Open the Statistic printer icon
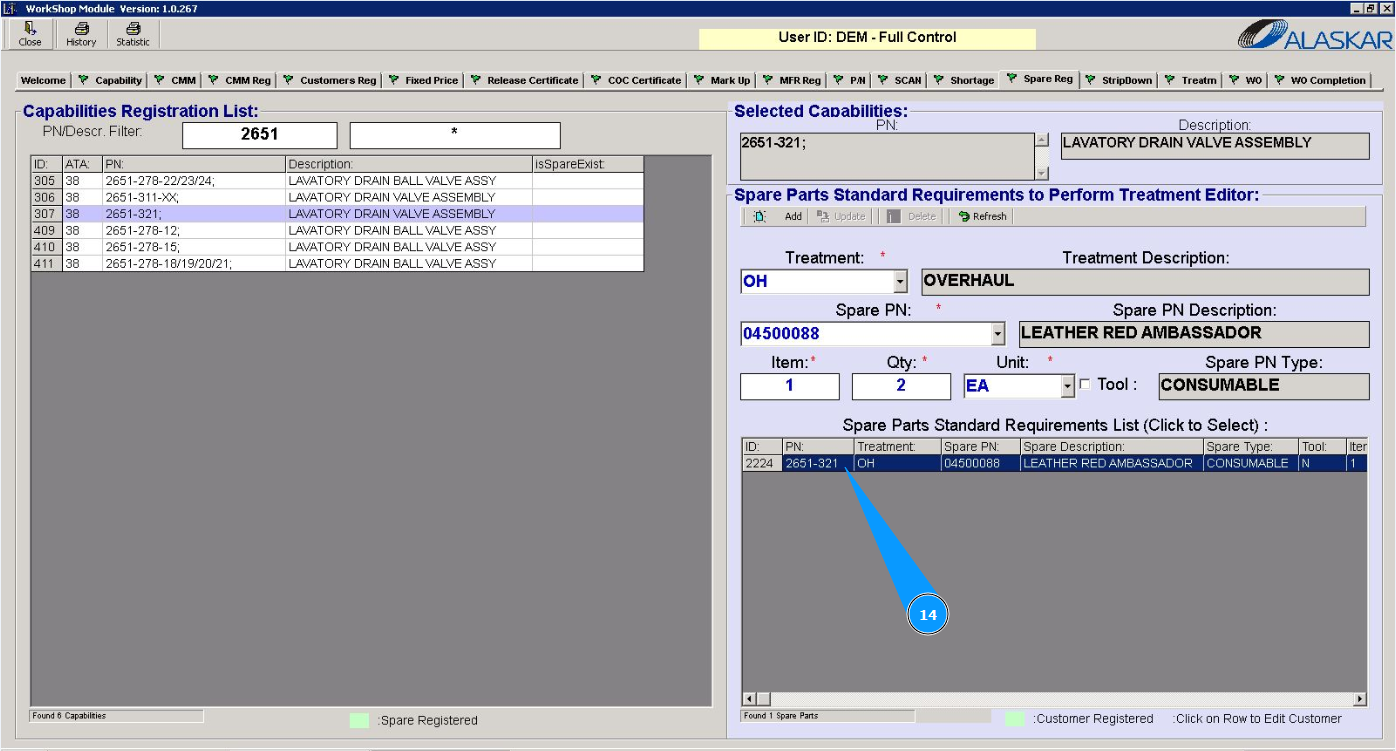Screen dimensions: 1396x751 [132, 28]
